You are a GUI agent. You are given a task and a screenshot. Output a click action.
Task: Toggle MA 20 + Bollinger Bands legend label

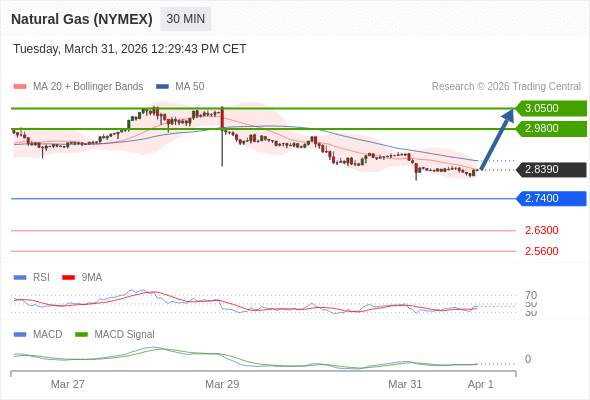click(x=88, y=87)
